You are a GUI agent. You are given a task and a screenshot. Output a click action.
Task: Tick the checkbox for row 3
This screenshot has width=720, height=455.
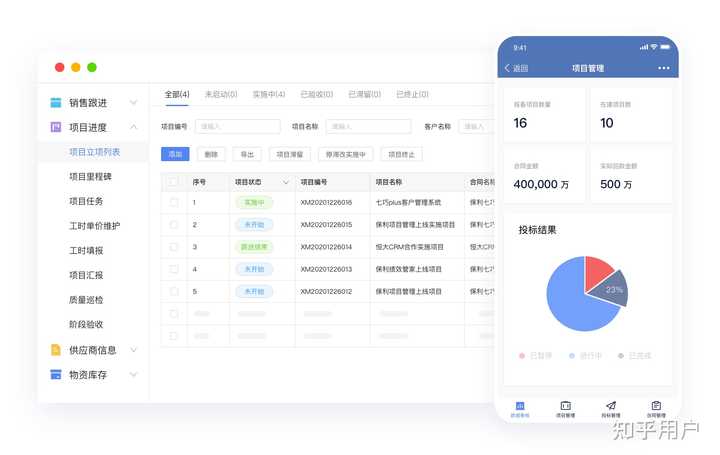coord(174,247)
